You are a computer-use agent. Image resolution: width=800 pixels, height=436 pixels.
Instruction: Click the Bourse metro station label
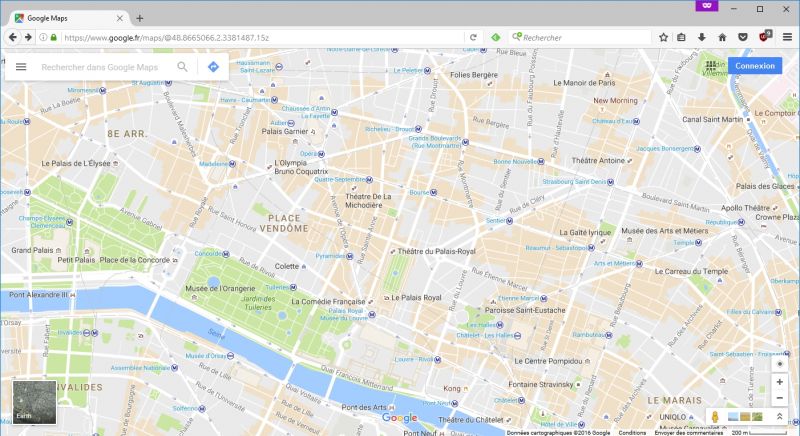(419, 192)
